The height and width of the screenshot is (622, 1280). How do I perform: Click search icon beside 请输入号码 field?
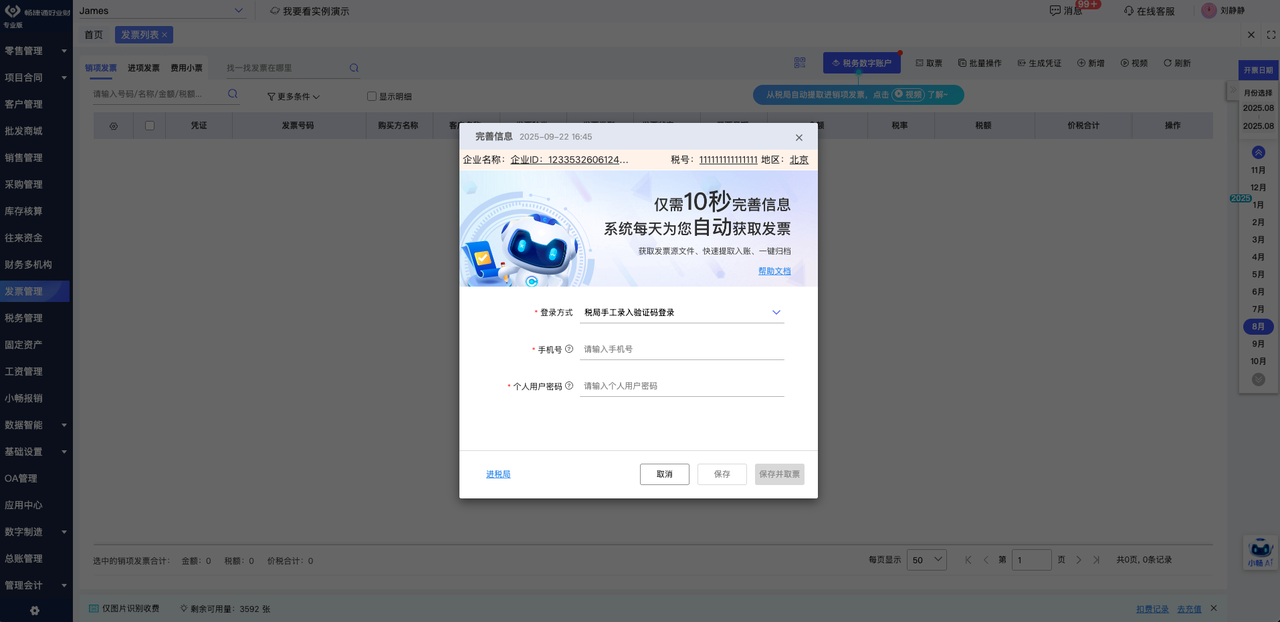[x=233, y=93]
